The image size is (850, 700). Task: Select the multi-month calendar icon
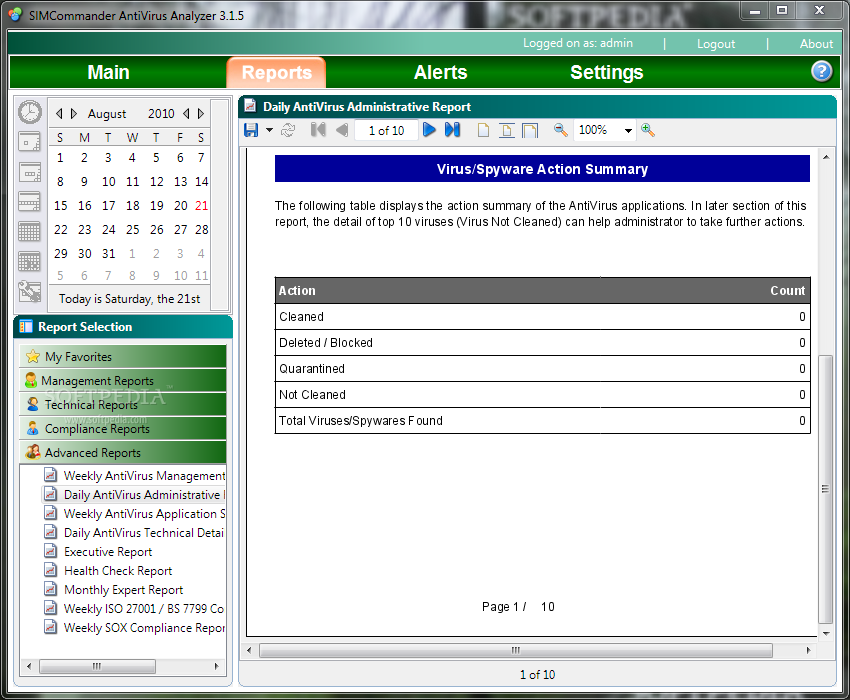point(29,261)
